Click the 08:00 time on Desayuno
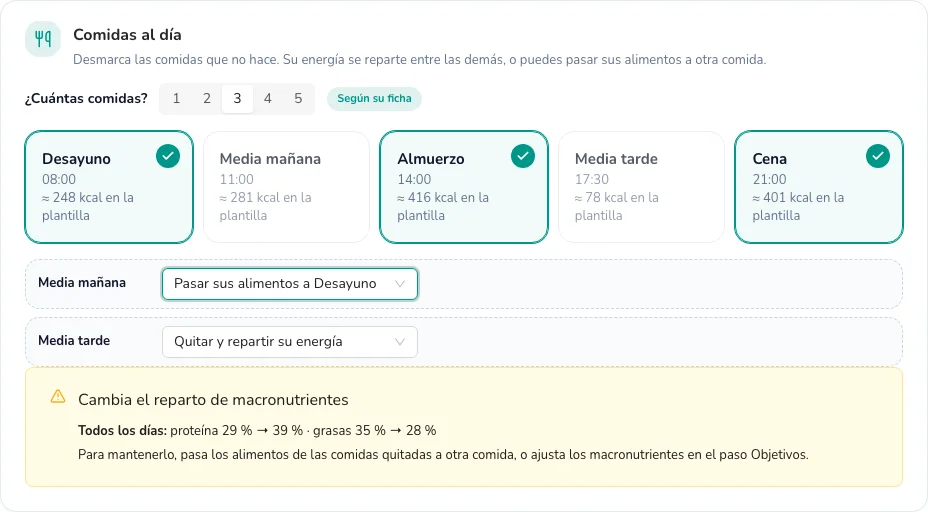This screenshot has height=512, width=928. pos(59,179)
